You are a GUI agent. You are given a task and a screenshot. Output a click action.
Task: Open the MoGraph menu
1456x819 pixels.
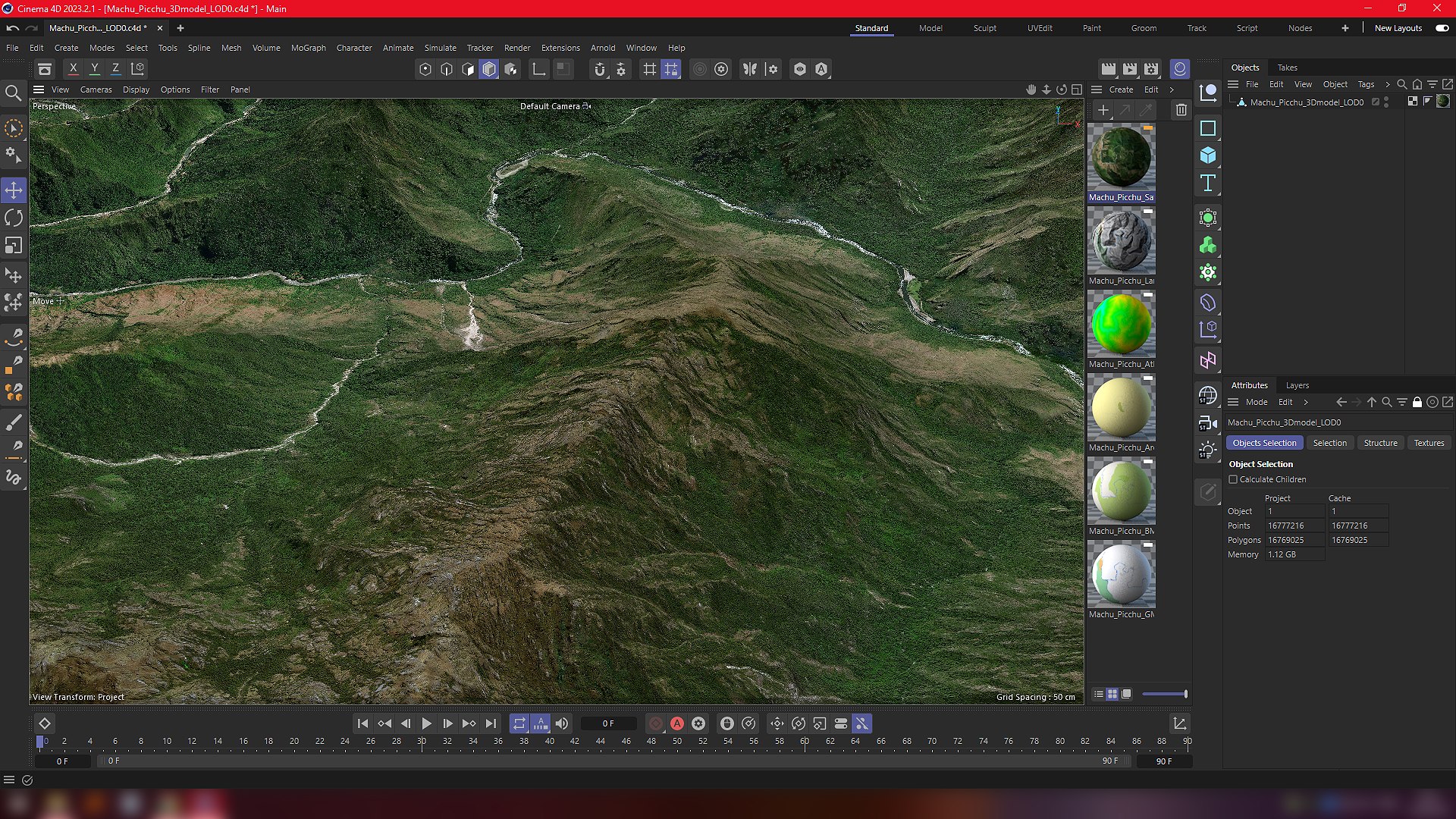(308, 48)
